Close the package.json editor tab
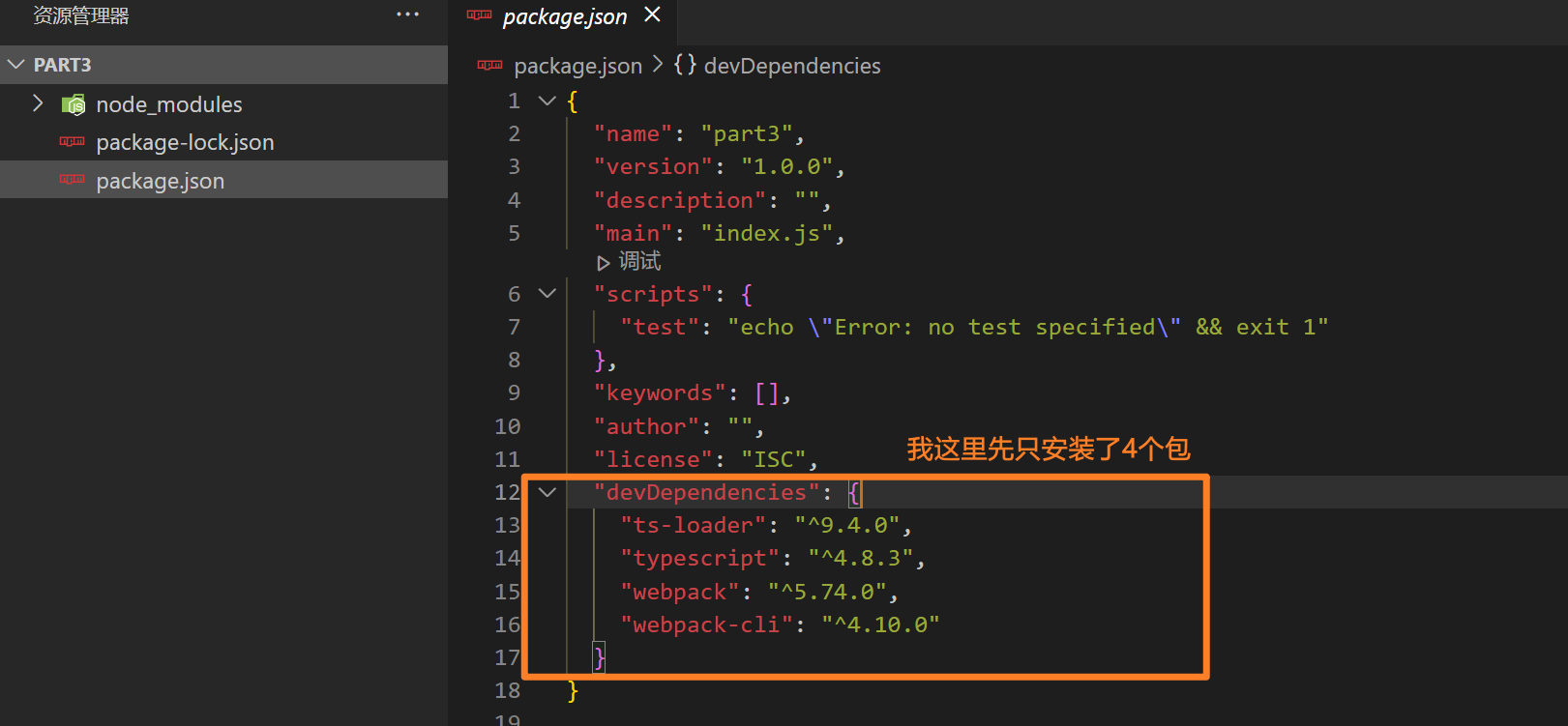Viewport: 1568px width, 726px height. point(653,15)
